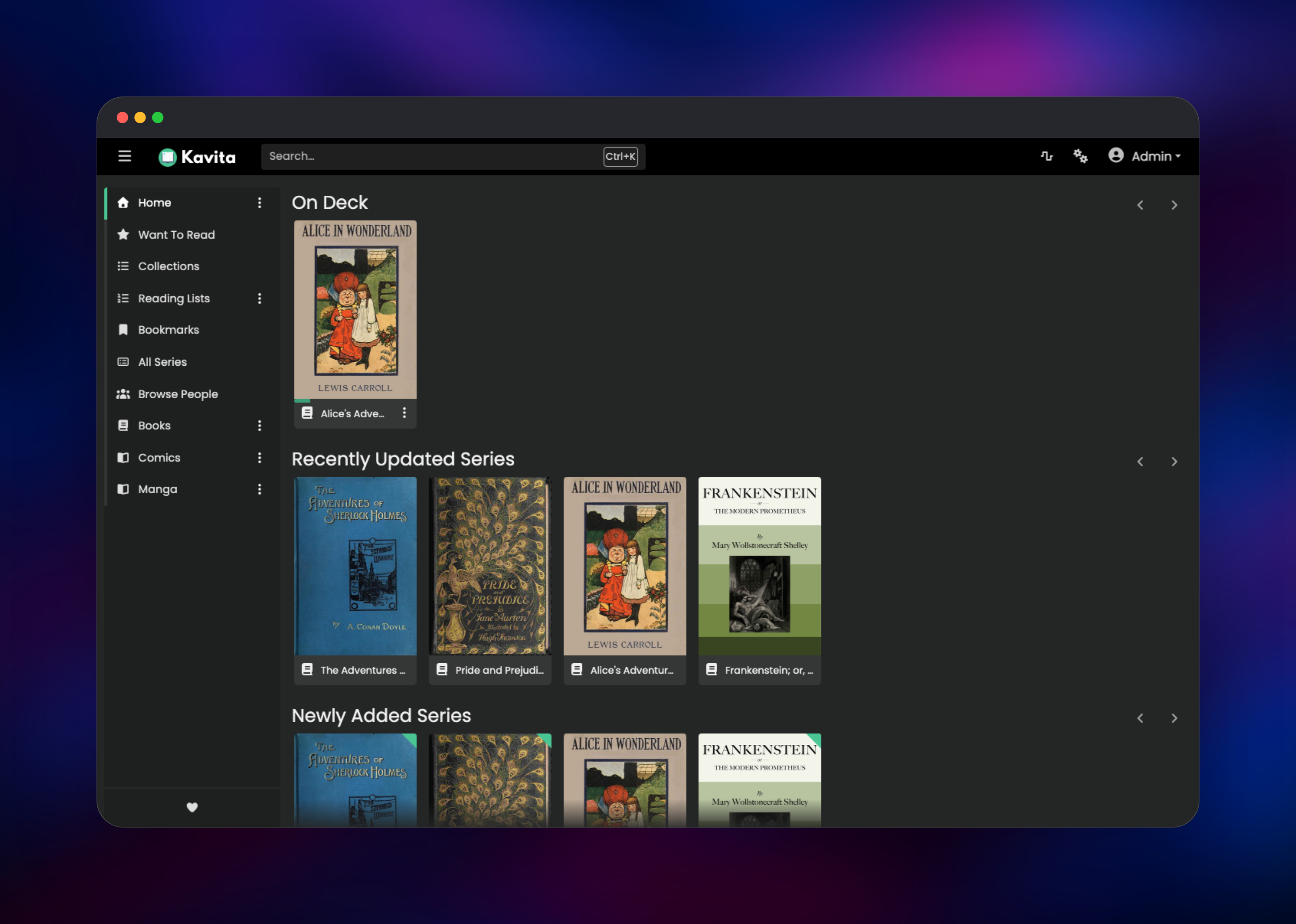Viewport: 1296px width, 924px height.
Task: Click the Reading Lists numbered-list icon
Action: tap(123, 298)
